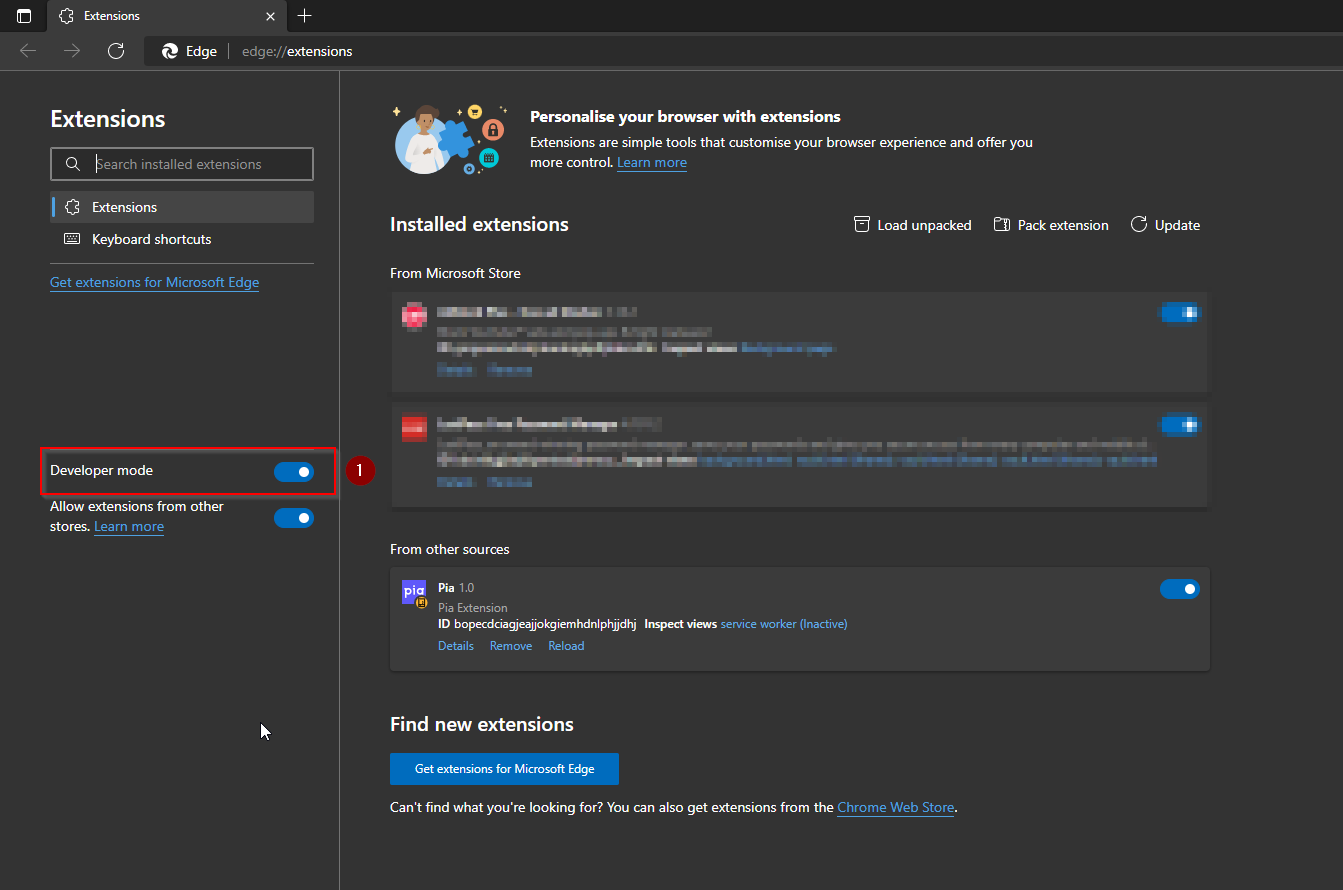Disable the Pia extension toggle
Image resolution: width=1343 pixels, height=890 pixels.
[1180, 589]
